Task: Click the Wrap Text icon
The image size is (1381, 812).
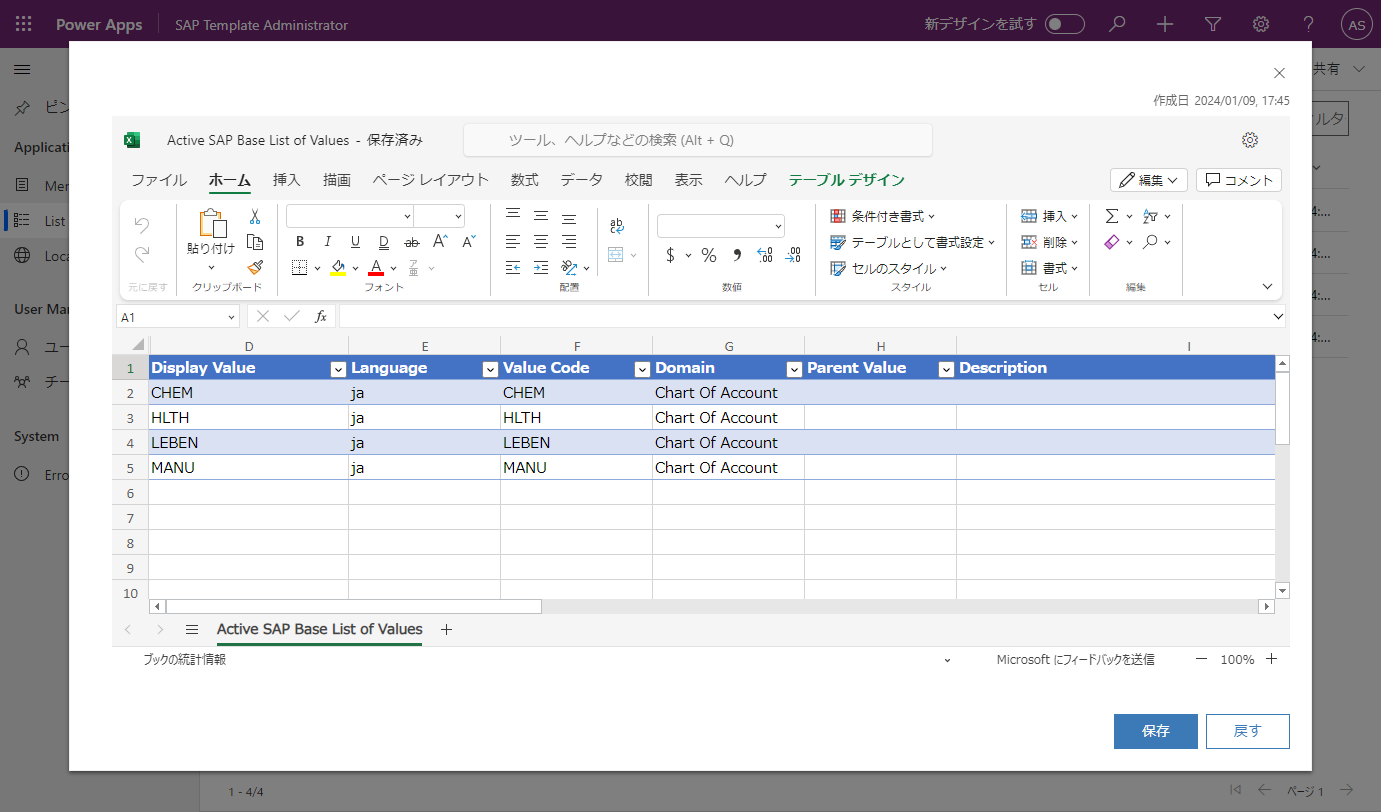Action: [617, 227]
